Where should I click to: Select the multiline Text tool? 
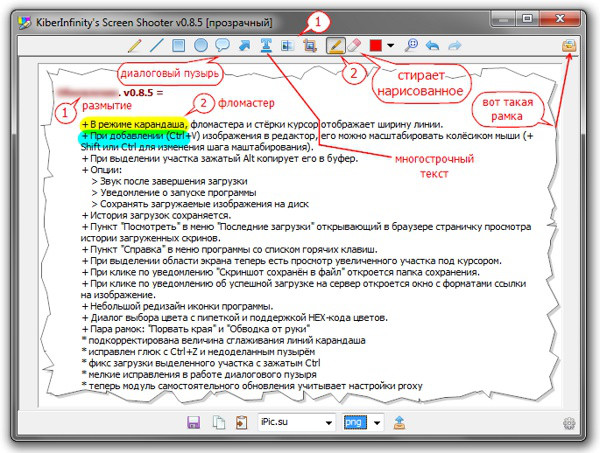click(266, 46)
